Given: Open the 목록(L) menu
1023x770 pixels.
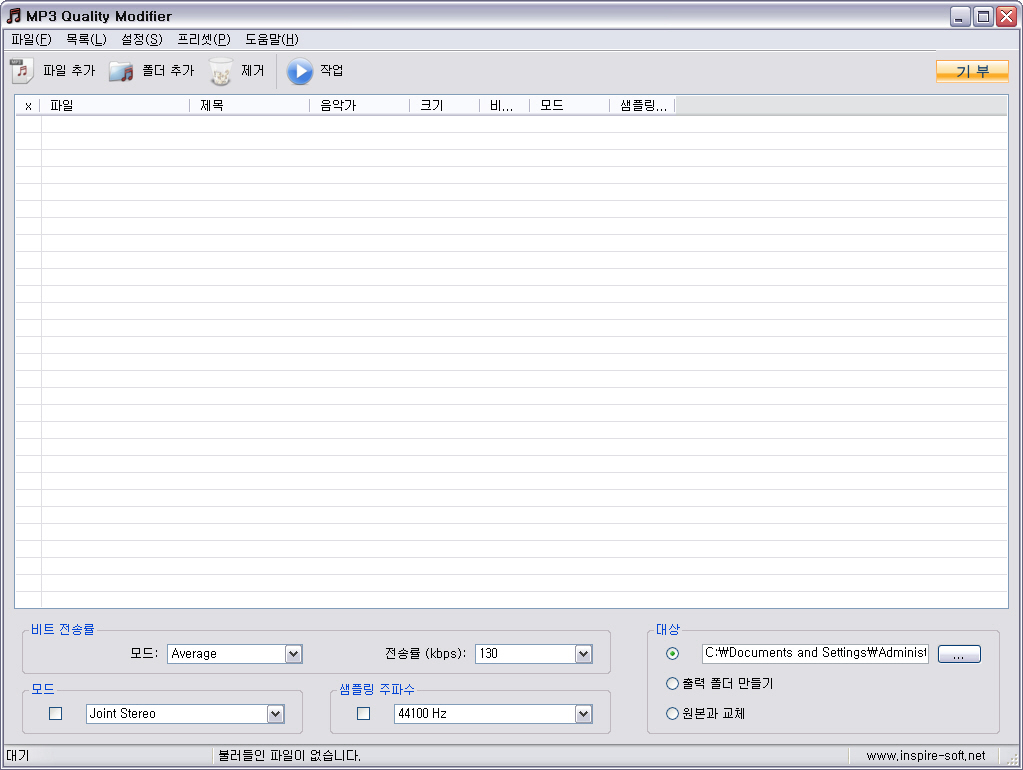Looking at the screenshot, I should coord(86,39).
